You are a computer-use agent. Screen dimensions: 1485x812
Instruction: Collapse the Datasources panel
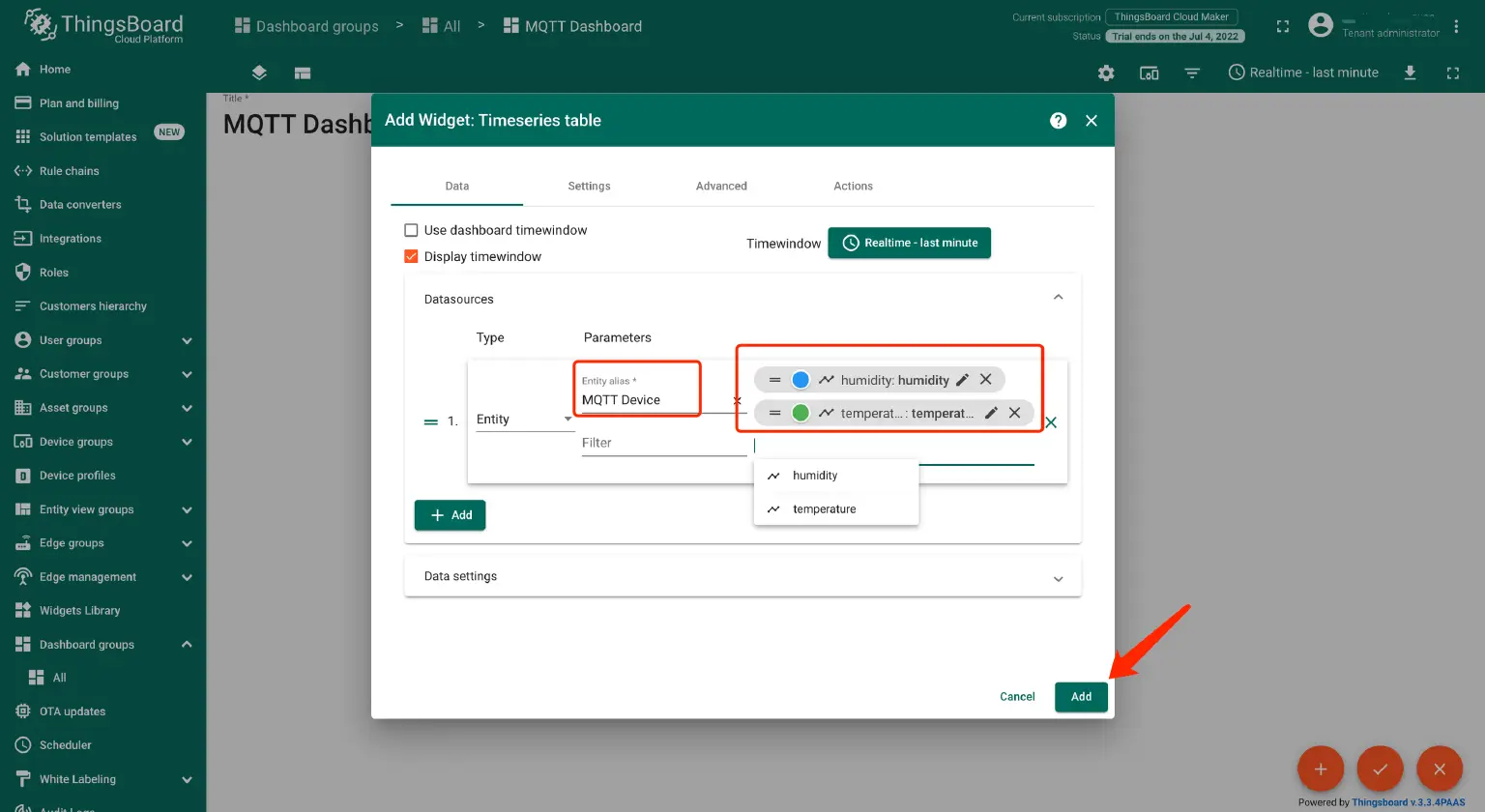1058,298
